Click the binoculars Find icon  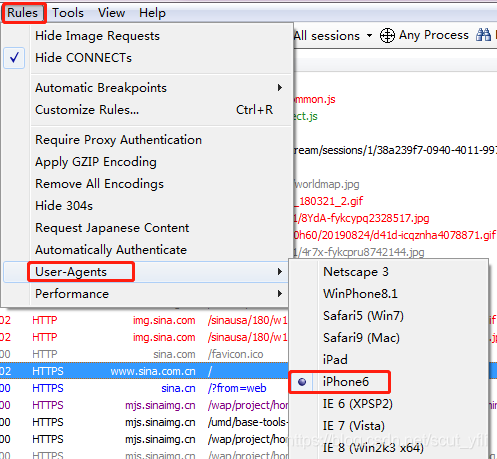click(x=483, y=35)
